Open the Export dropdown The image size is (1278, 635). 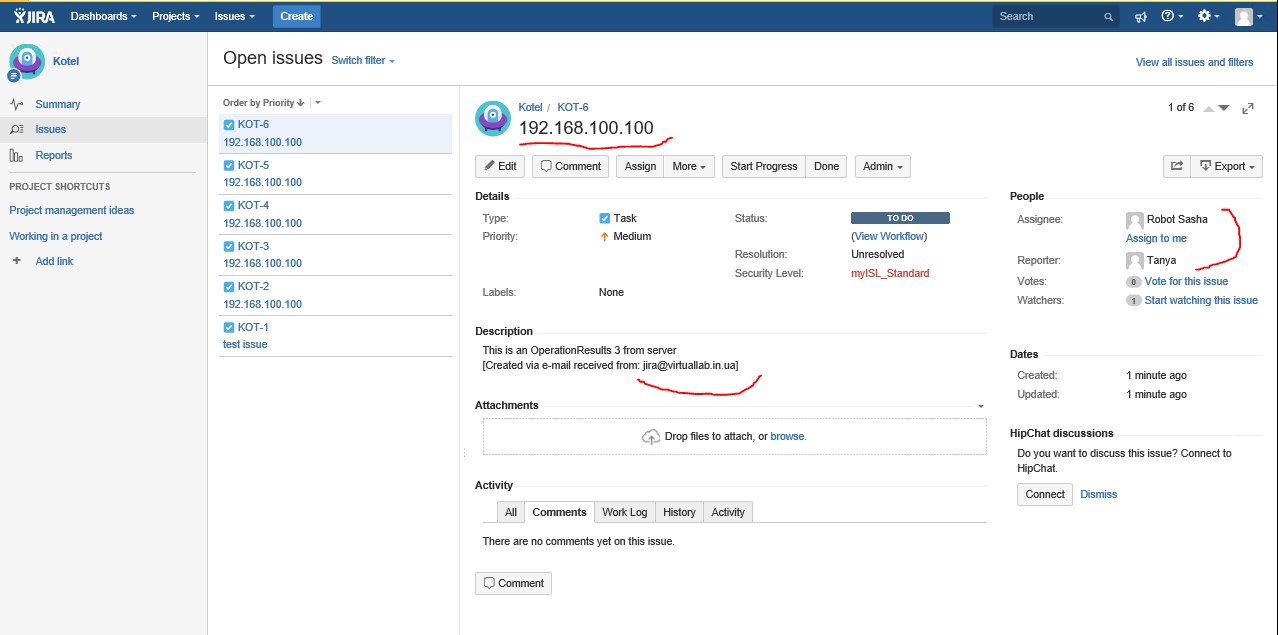(x=1227, y=166)
